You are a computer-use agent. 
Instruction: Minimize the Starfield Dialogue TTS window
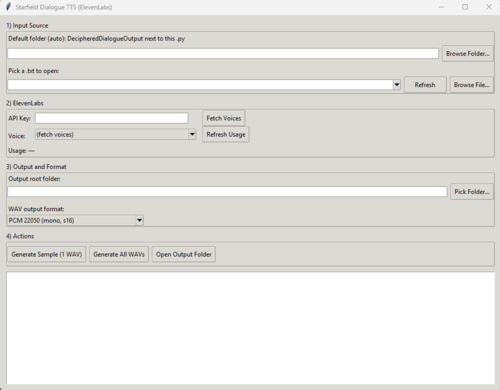441,7
